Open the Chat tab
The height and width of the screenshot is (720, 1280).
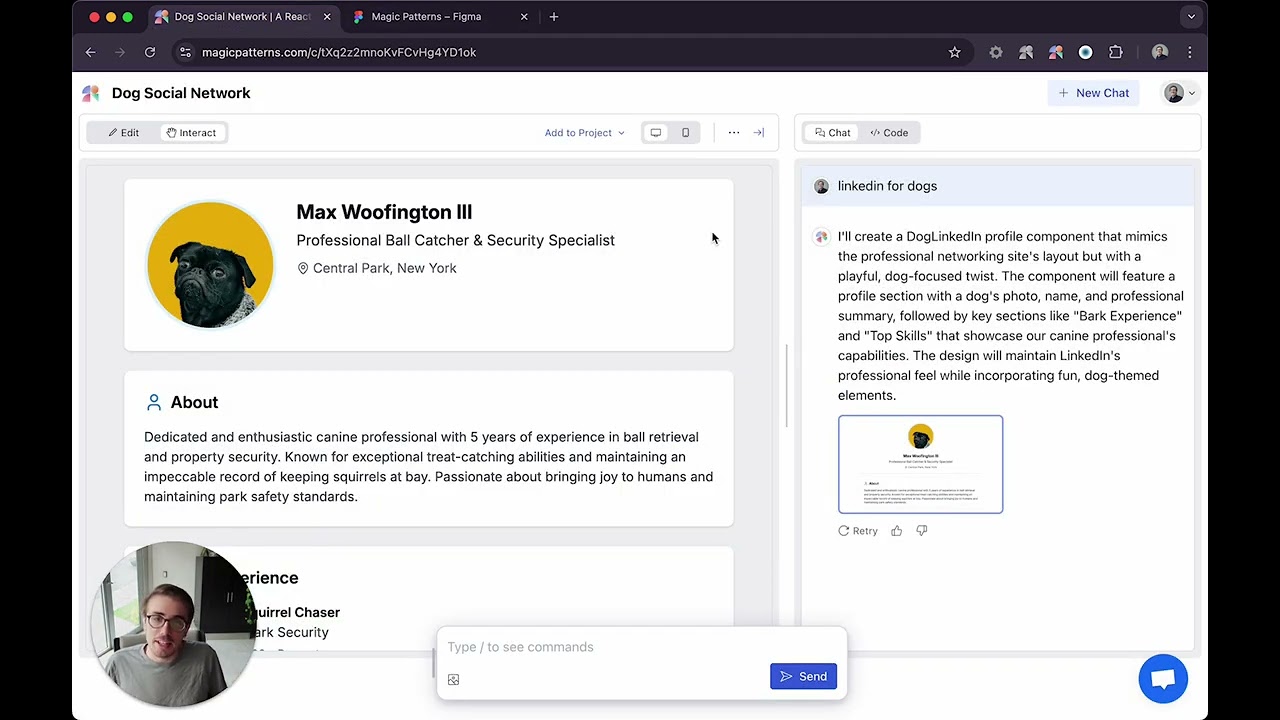coord(832,132)
